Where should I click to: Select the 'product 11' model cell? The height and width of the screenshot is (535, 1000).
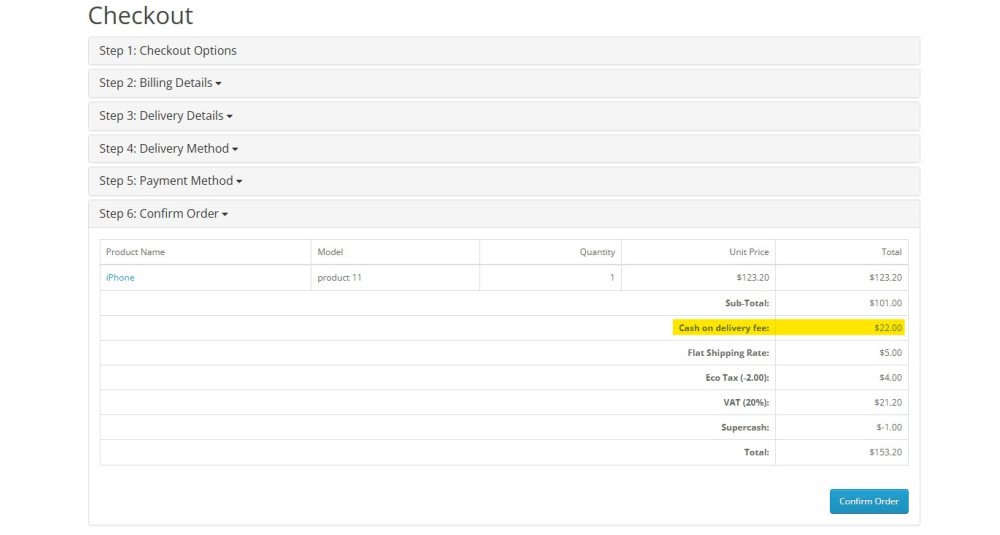339,277
